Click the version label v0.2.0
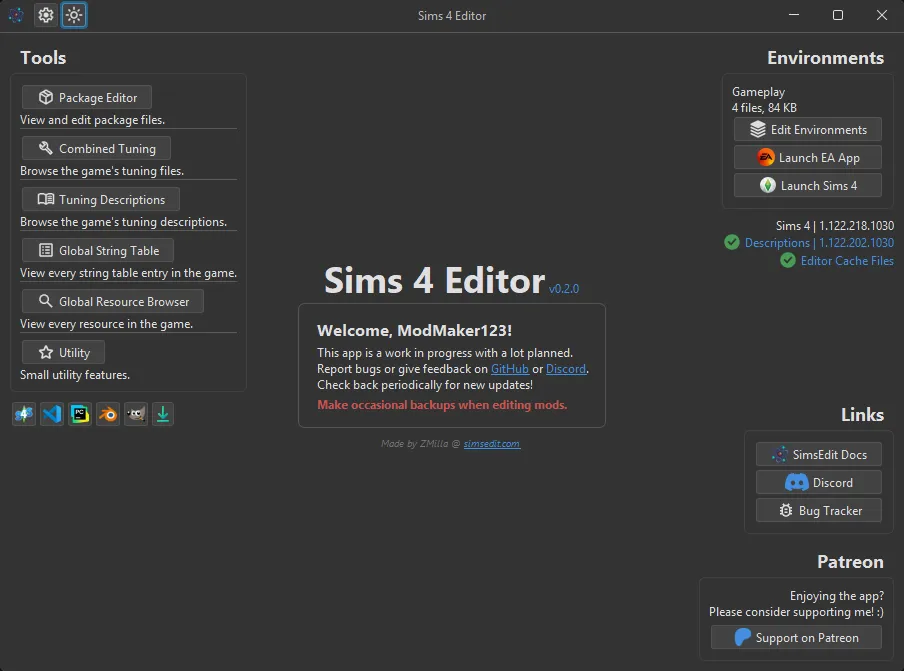 click(x=564, y=289)
